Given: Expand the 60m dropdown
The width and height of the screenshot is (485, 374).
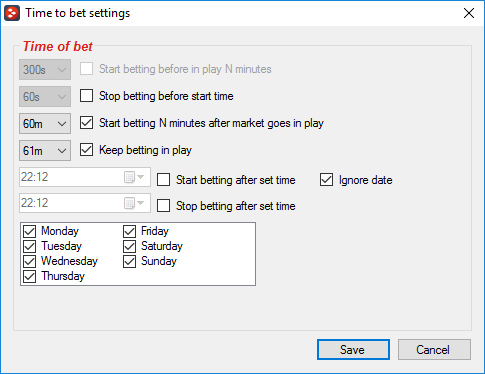Looking at the screenshot, I should click(x=45, y=124).
